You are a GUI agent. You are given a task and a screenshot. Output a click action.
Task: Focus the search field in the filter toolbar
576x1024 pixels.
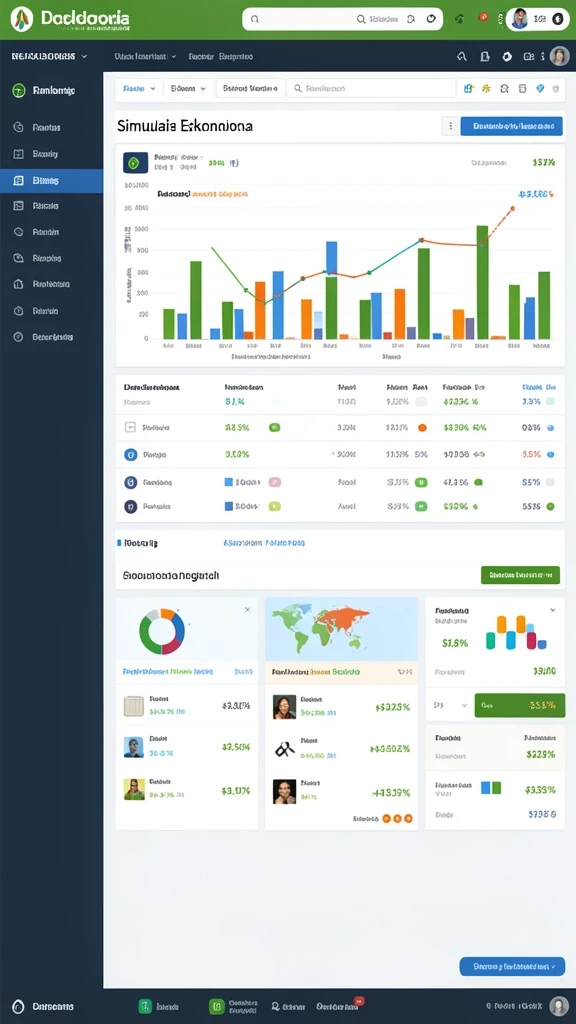tap(371, 88)
